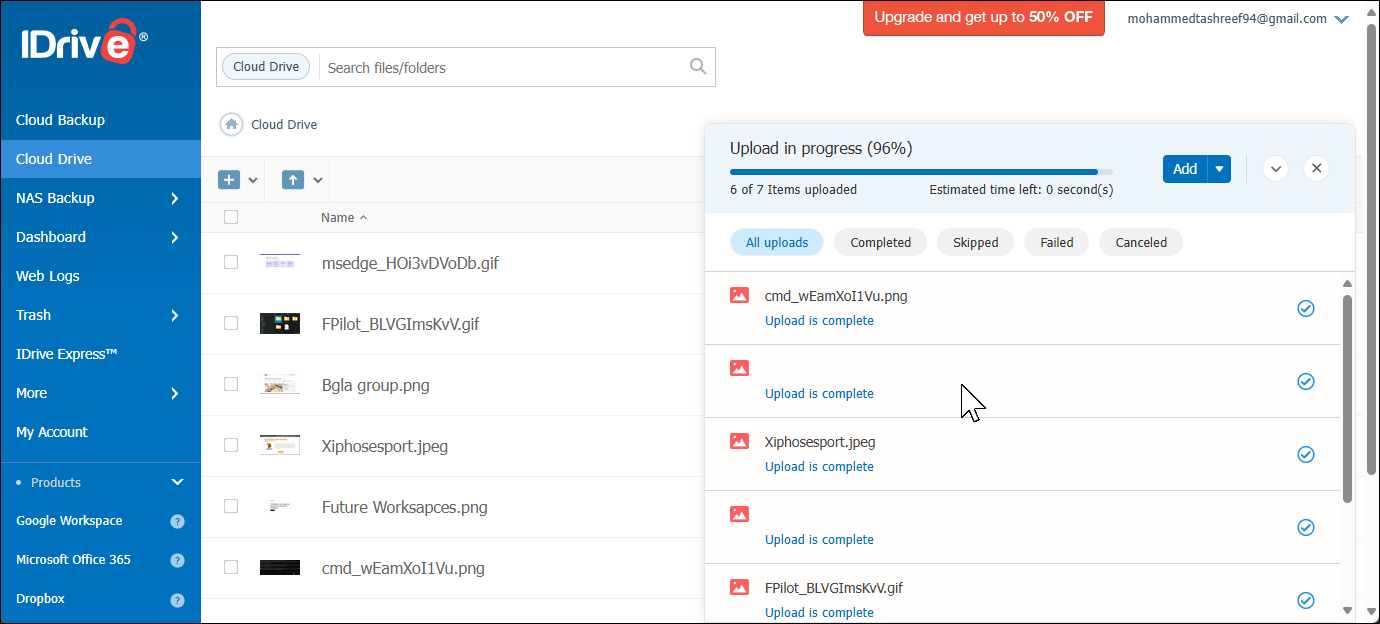1380x624 pixels.
Task: Go to the home breadcrumb icon
Action: [231, 124]
